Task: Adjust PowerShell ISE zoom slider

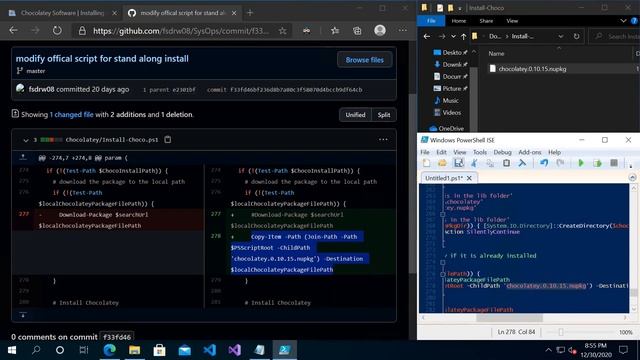Action: click(561, 332)
